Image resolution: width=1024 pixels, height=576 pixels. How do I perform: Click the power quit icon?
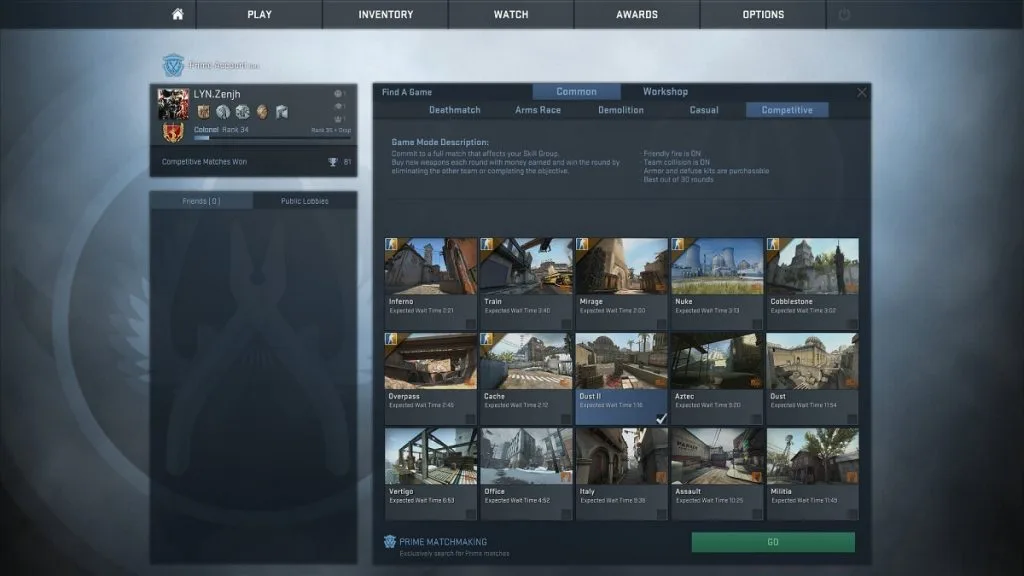click(x=844, y=14)
